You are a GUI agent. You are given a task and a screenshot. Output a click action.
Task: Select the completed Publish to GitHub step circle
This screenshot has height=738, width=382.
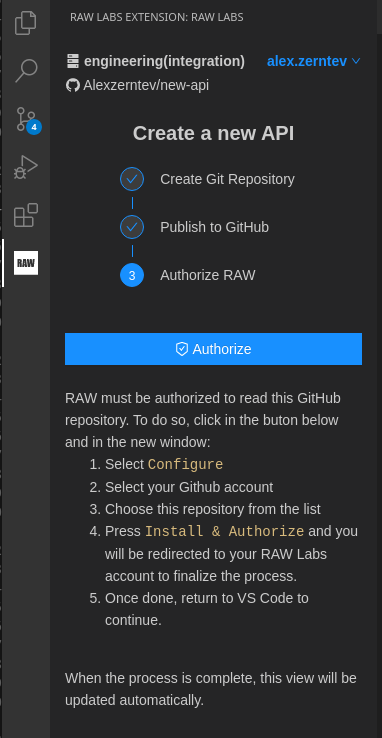(132, 227)
